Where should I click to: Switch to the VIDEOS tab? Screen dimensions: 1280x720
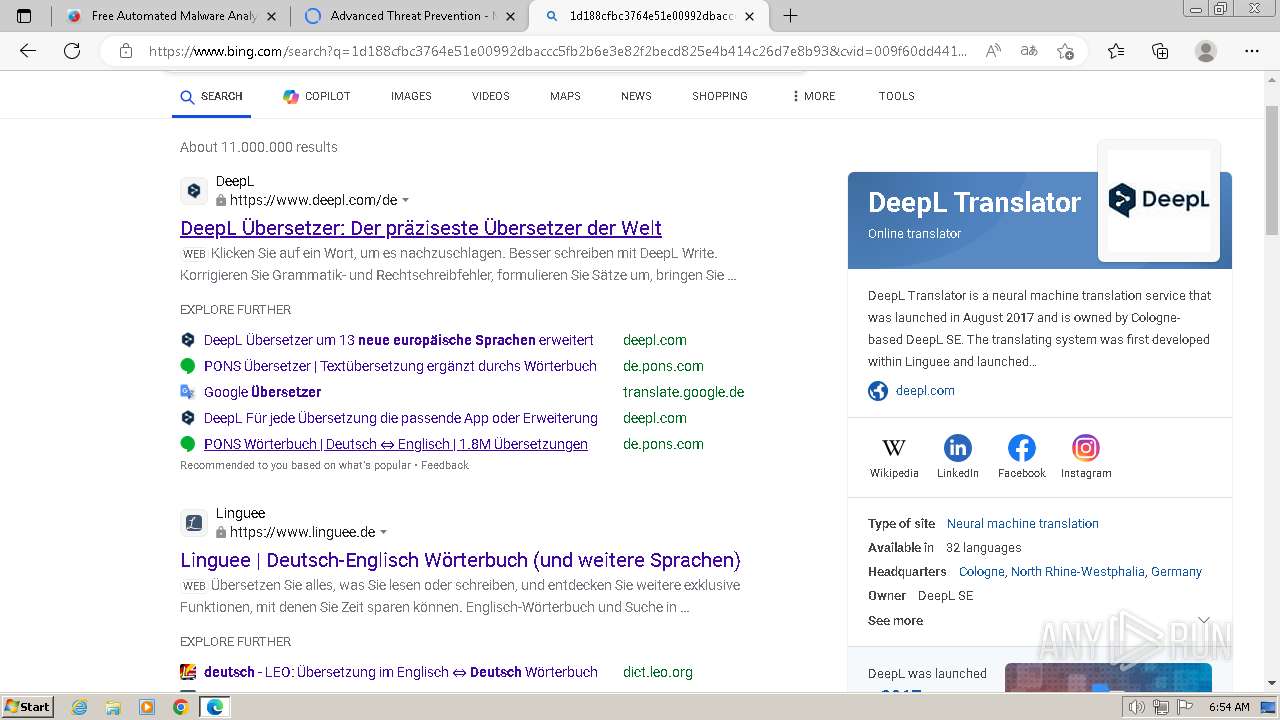click(491, 96)
